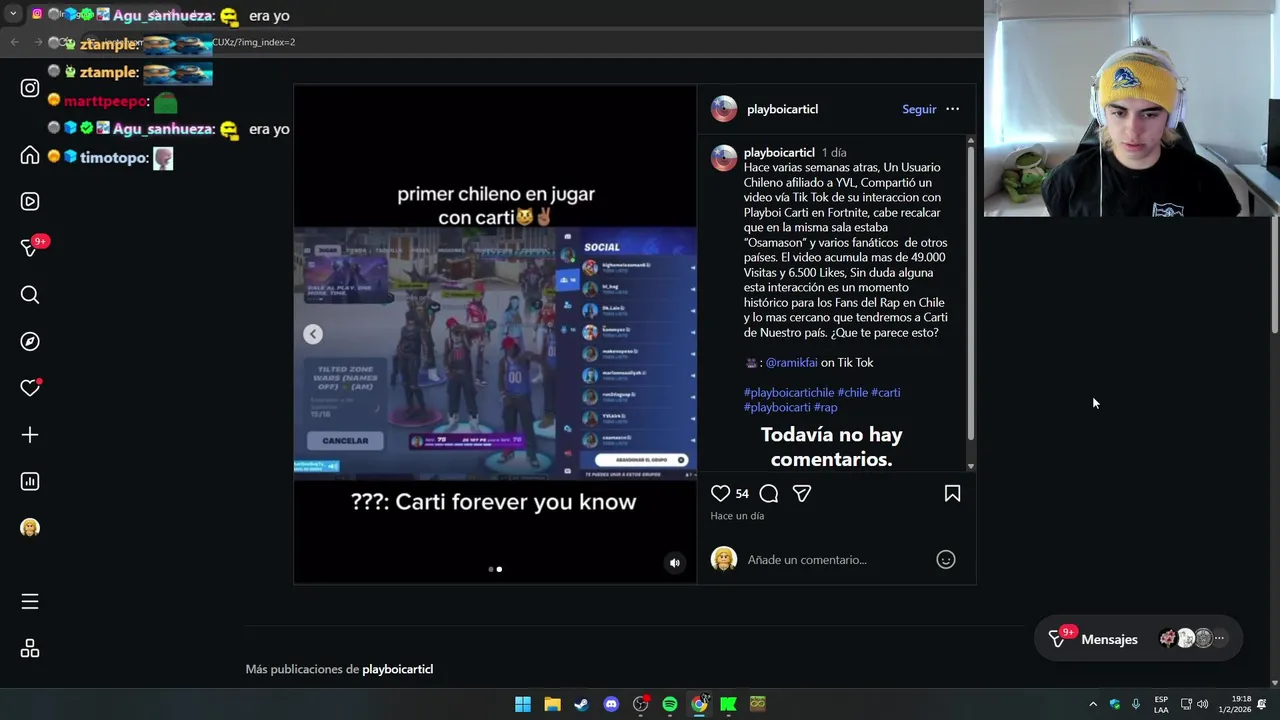Screen dimensions: 1280x720
Task: Switch to Chrome in taskbar
Action: [700, 704]
